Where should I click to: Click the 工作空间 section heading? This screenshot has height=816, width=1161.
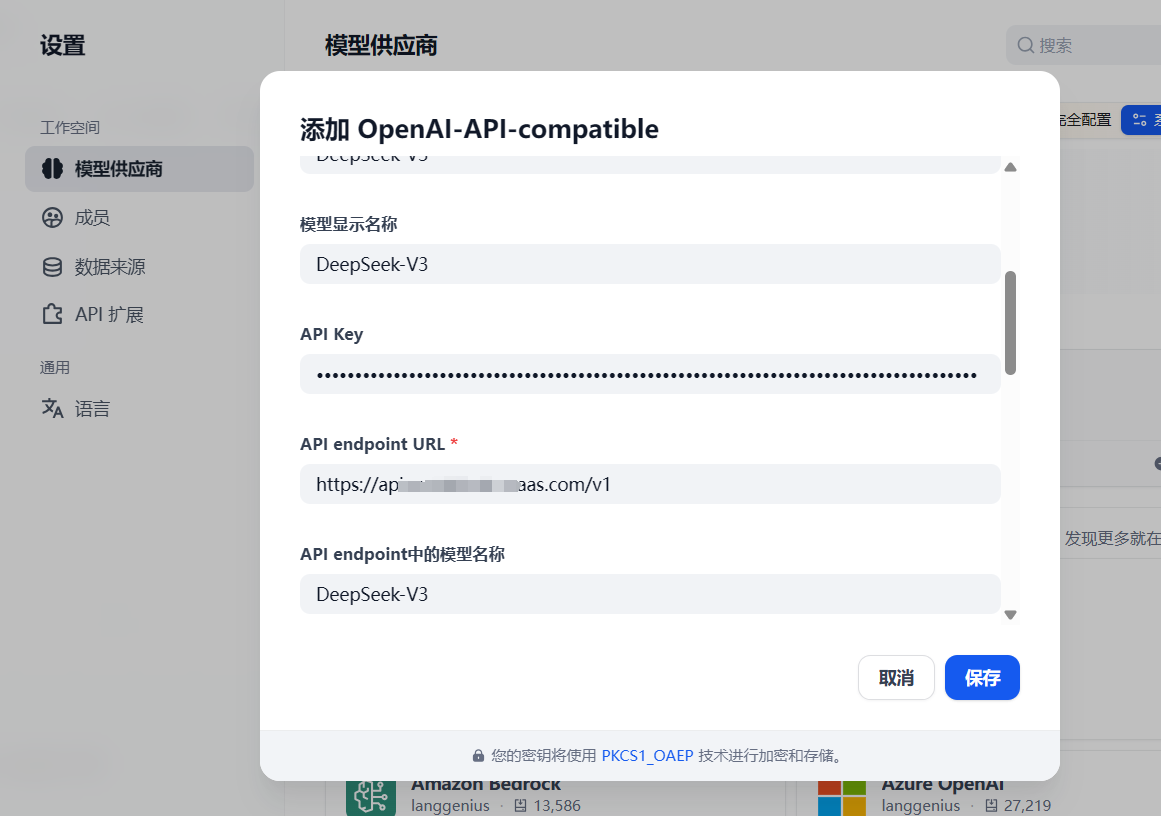[x=70, y=127]
